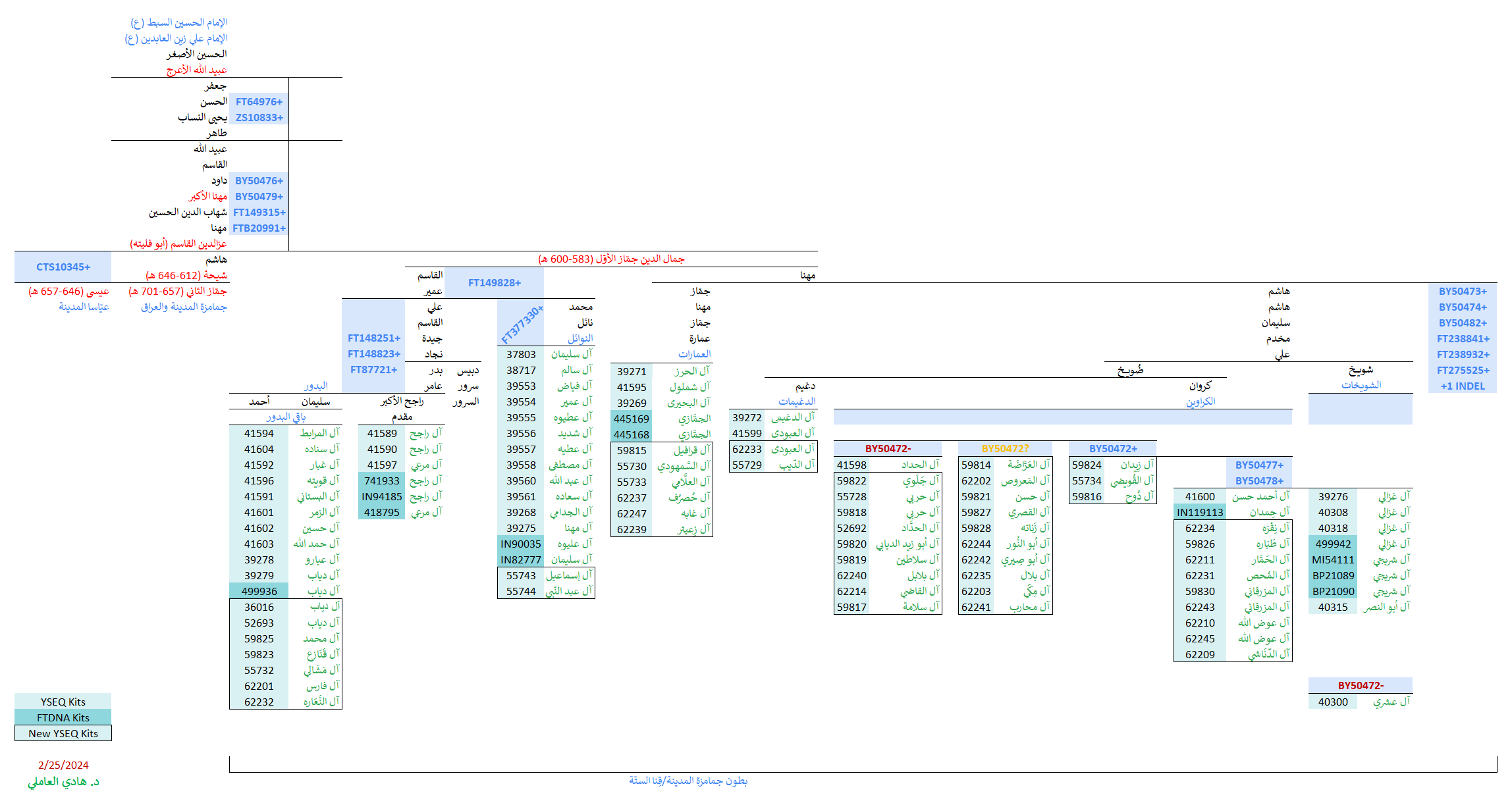Select the FT275525+ marker label
This screenshot has width=1512, height=803.
tap(1463, 371)
